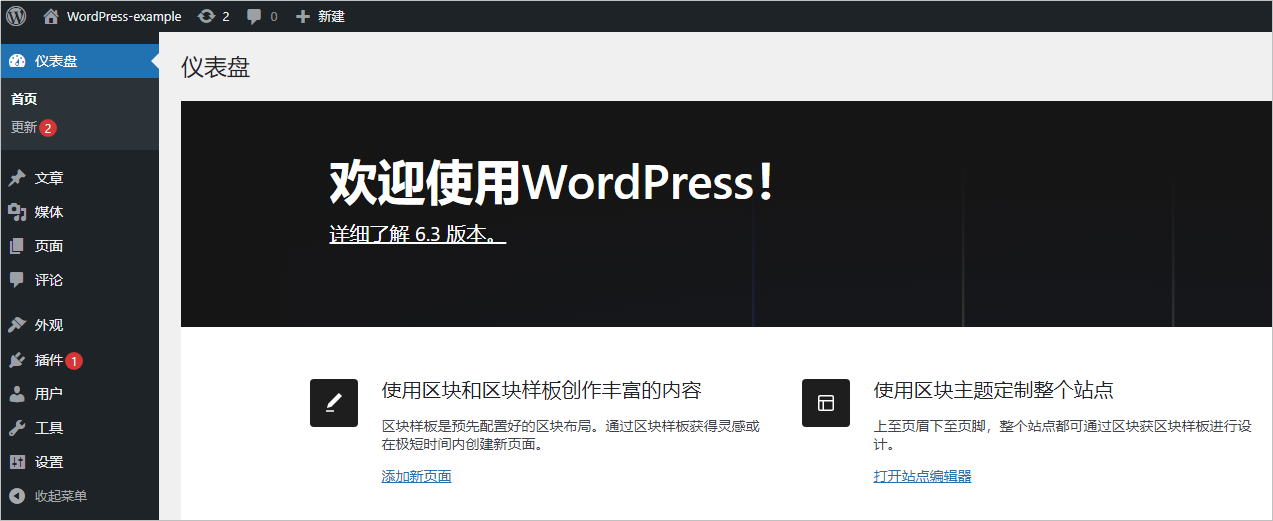Click the paintbrush icon for 外观
This screenshot has height=521, width=1273.
click(x=17, y=325)
